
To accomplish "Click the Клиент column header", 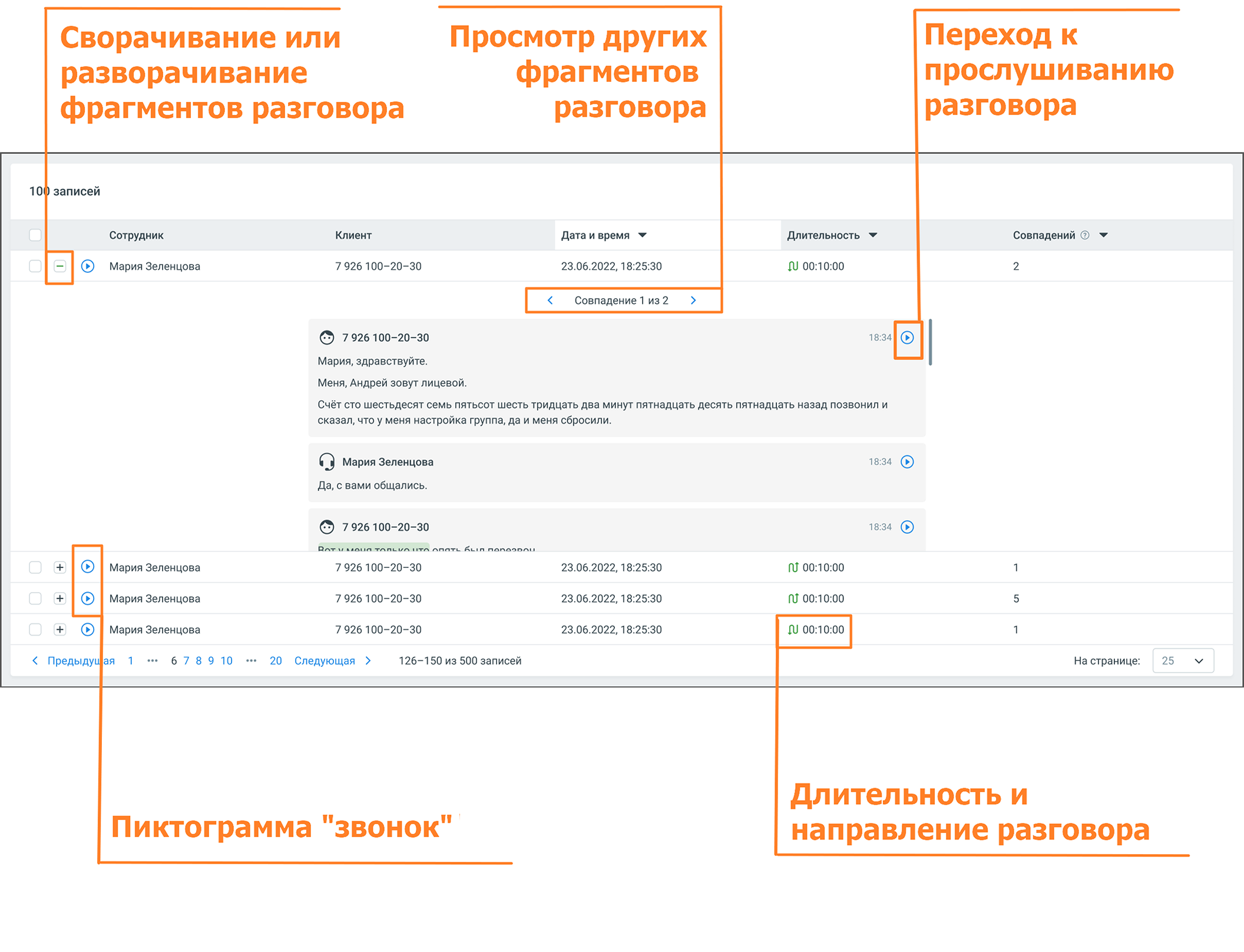I will pyautogui.click(x=353, y=235).
